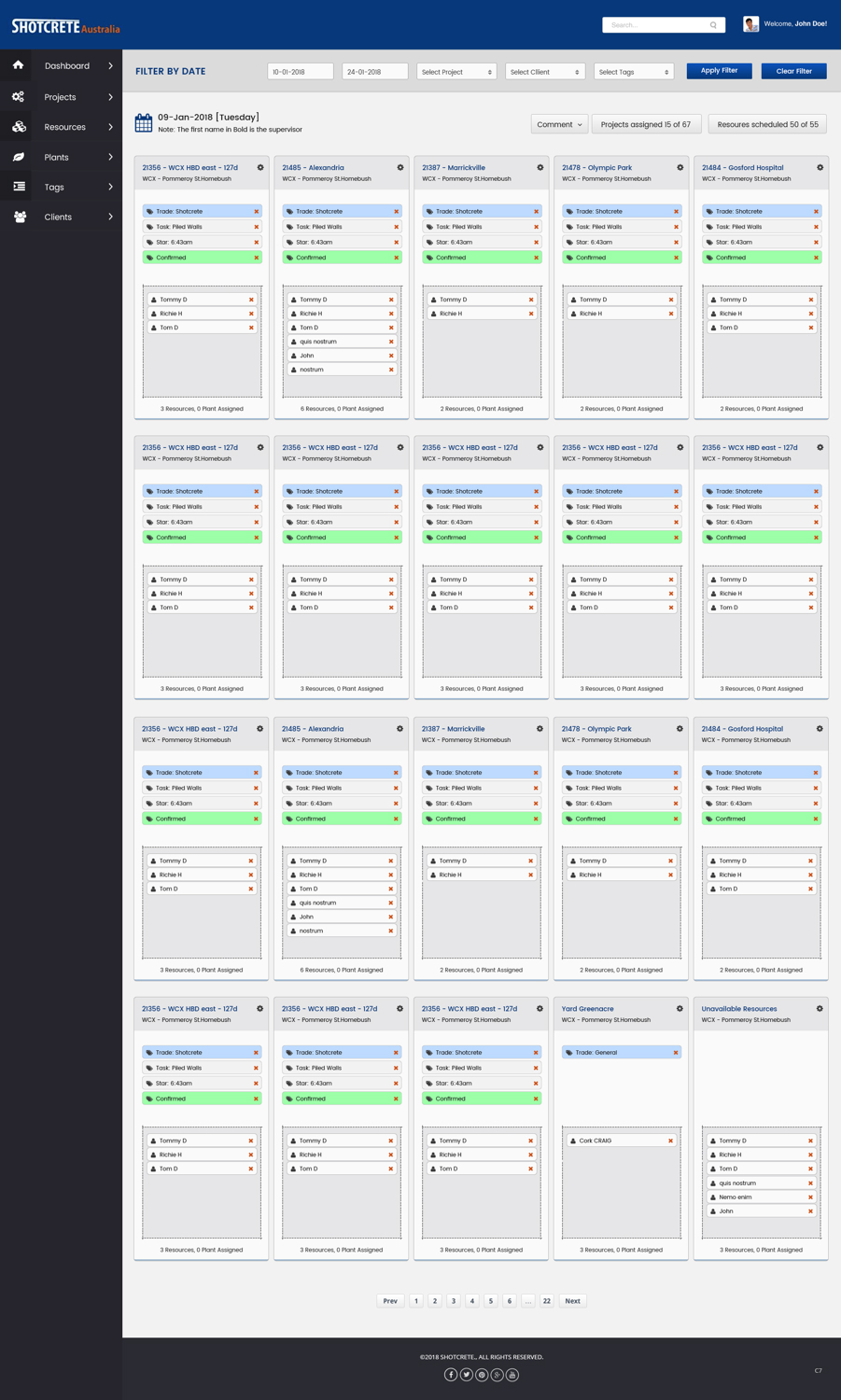Open the YouTube footer icon

pyautogui.click(x=512, y=1375)
